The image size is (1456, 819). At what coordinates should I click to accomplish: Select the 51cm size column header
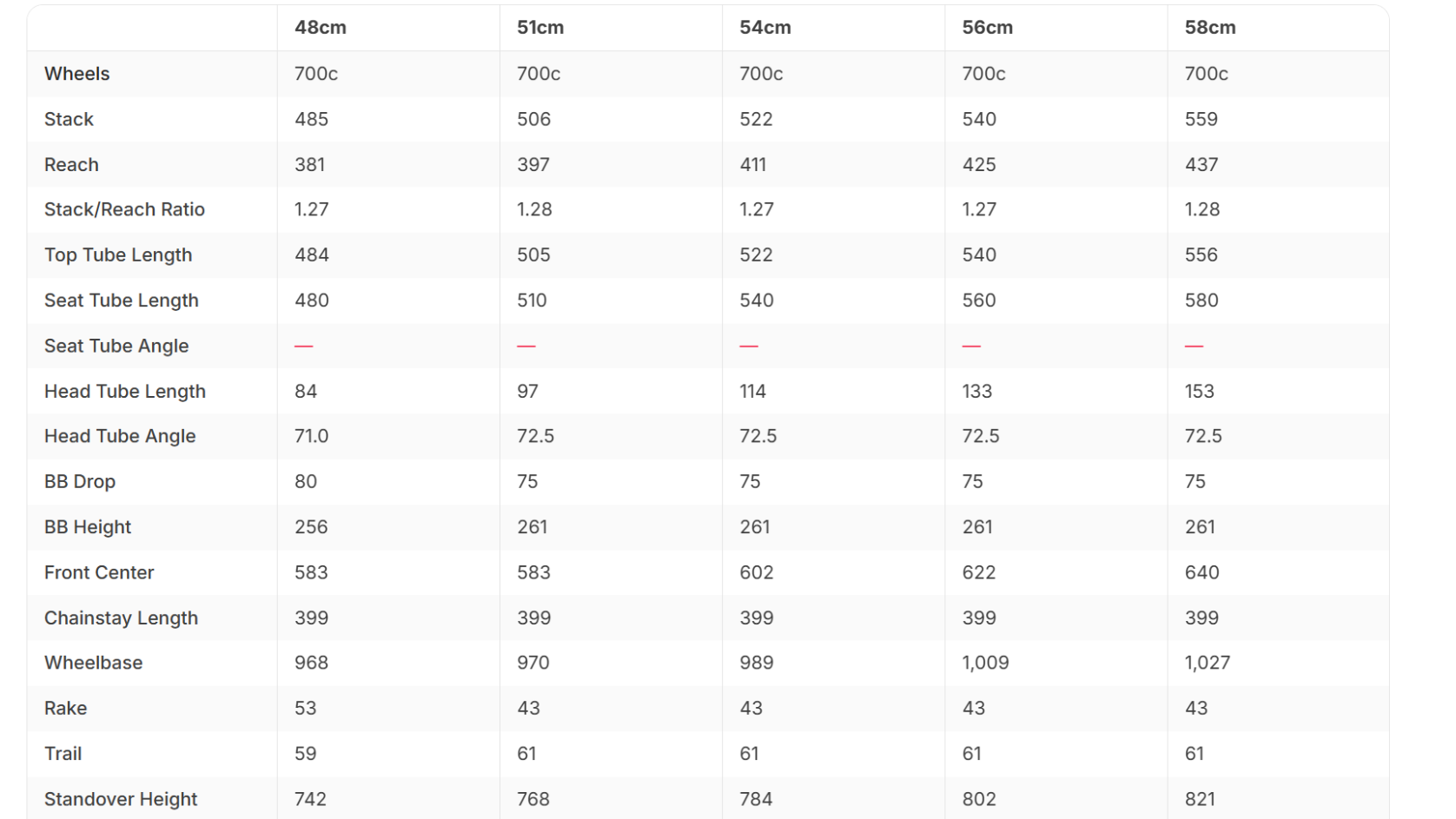click(x=540, y=28)
